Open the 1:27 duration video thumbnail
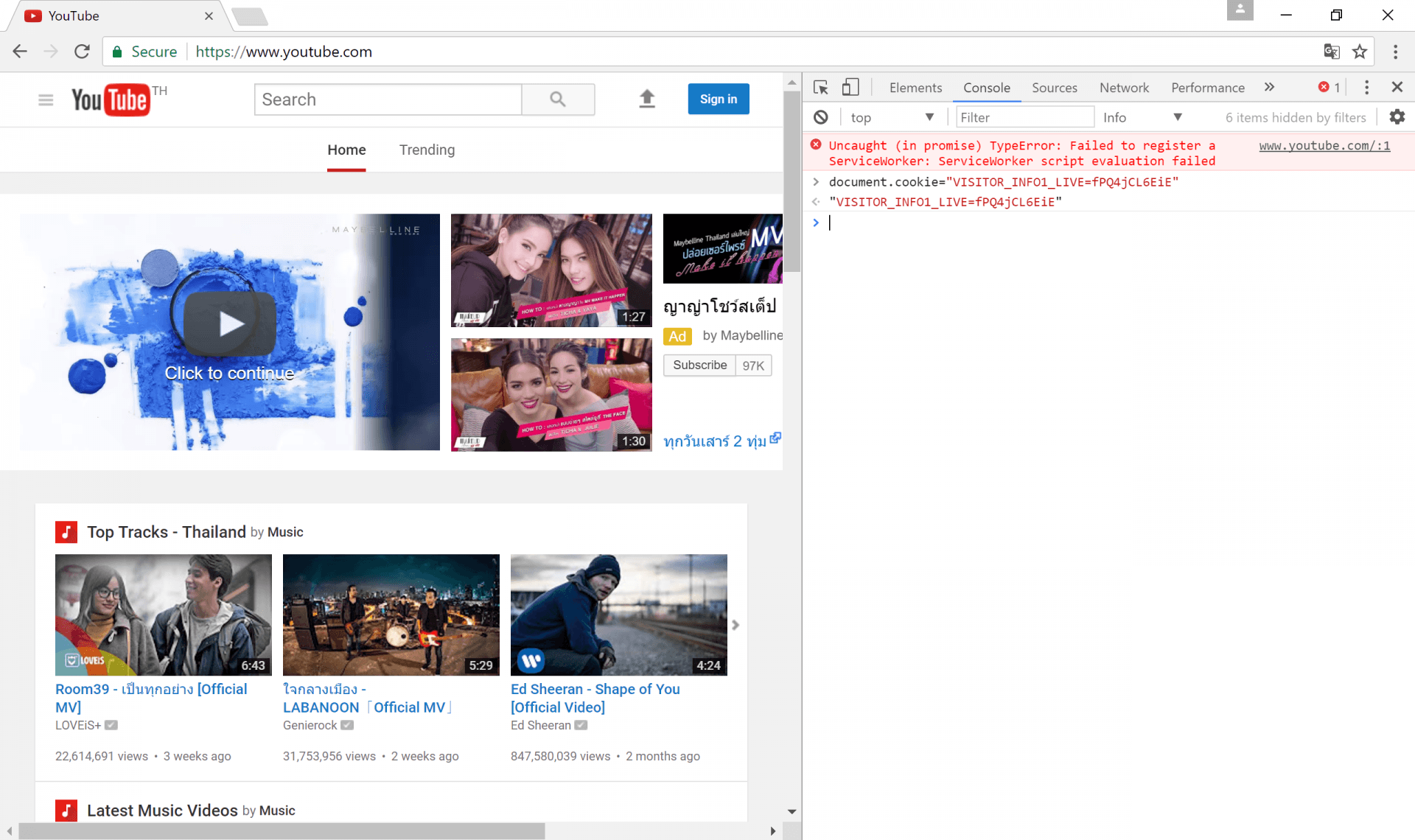Viewport: 1415px width, 840px height. pos(551,270)
